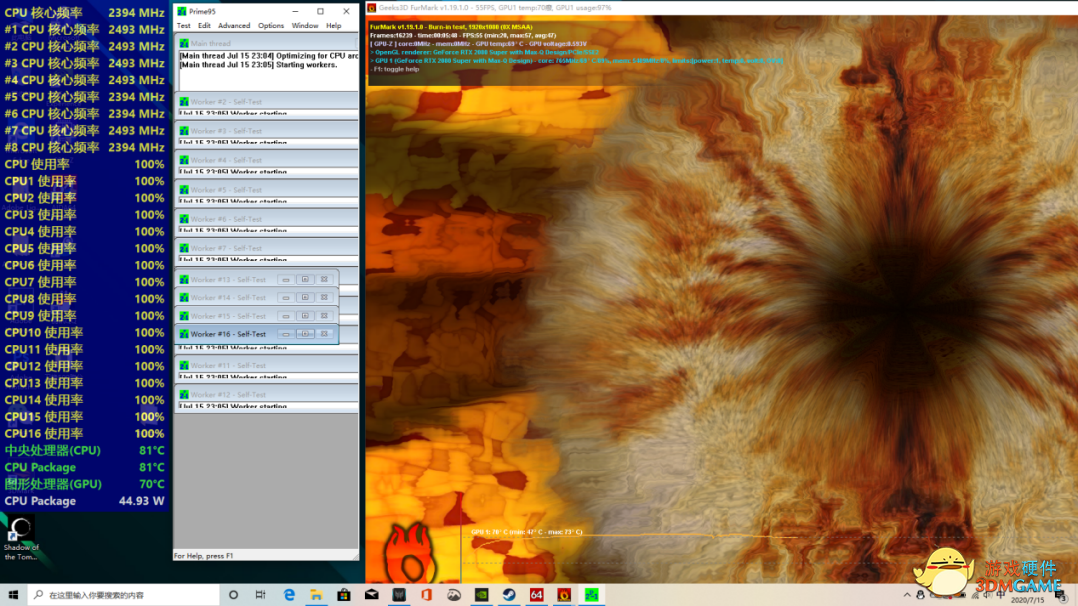Open the Windows Start menu
1078x606 pixels.
13,595
